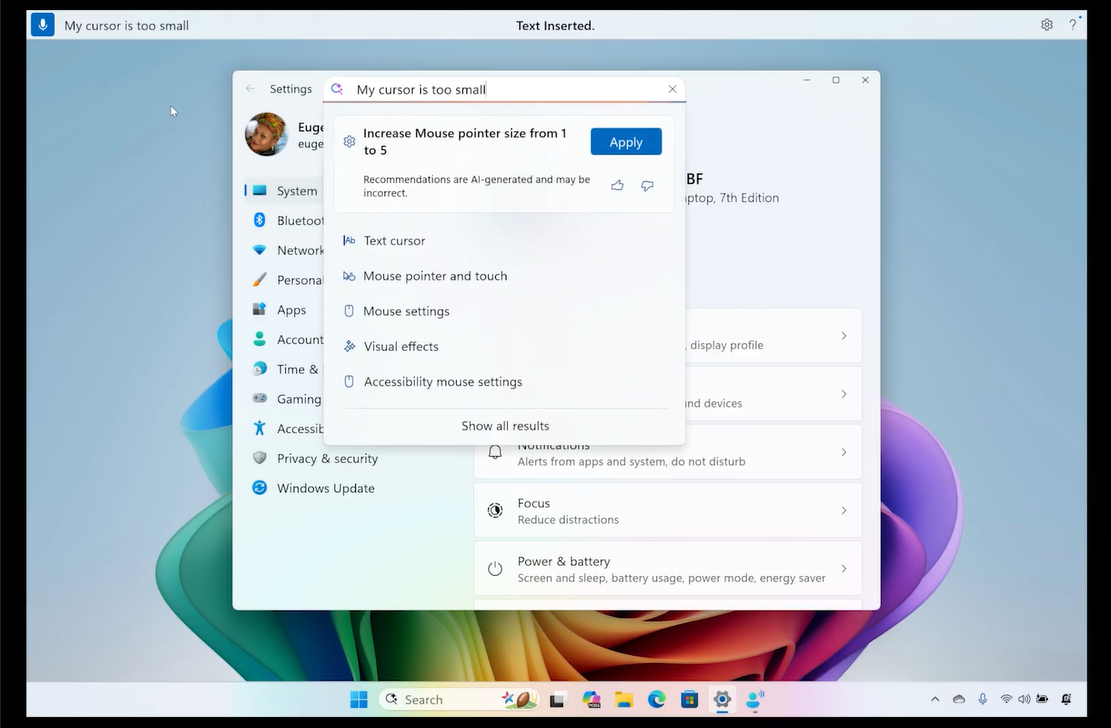The width and height of the screenshot is (1111, 728).
Task: Select Accessibility mouse settings result
Action: [441, 381]
